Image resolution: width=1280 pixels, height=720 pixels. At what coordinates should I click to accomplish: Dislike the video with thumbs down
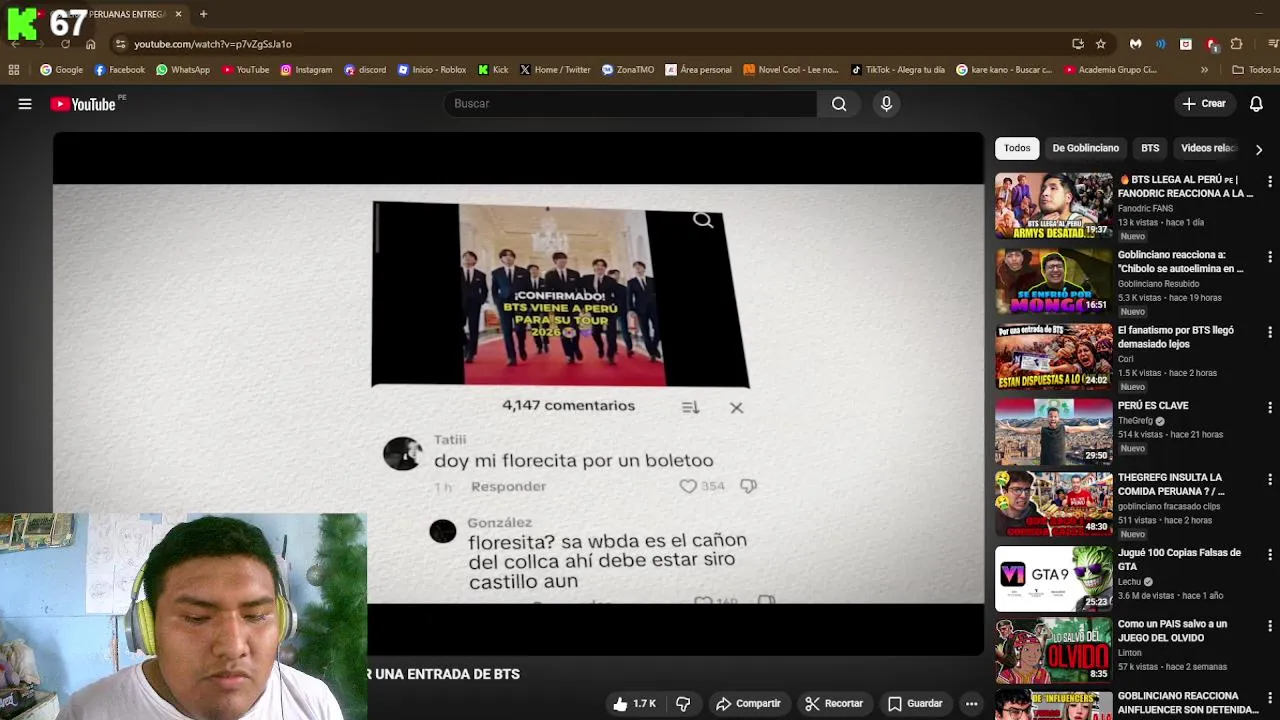tap(683, 704)
